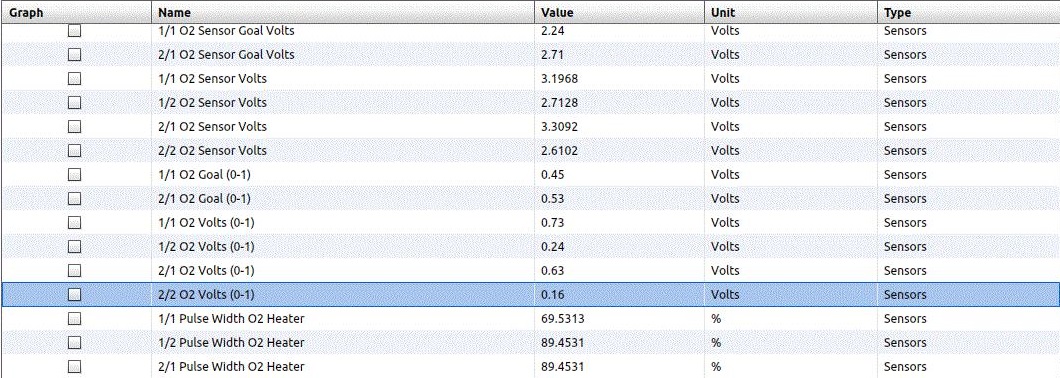Sort by the Type column header
Screen dimensions: 1060x378
(x=968, y=12)
